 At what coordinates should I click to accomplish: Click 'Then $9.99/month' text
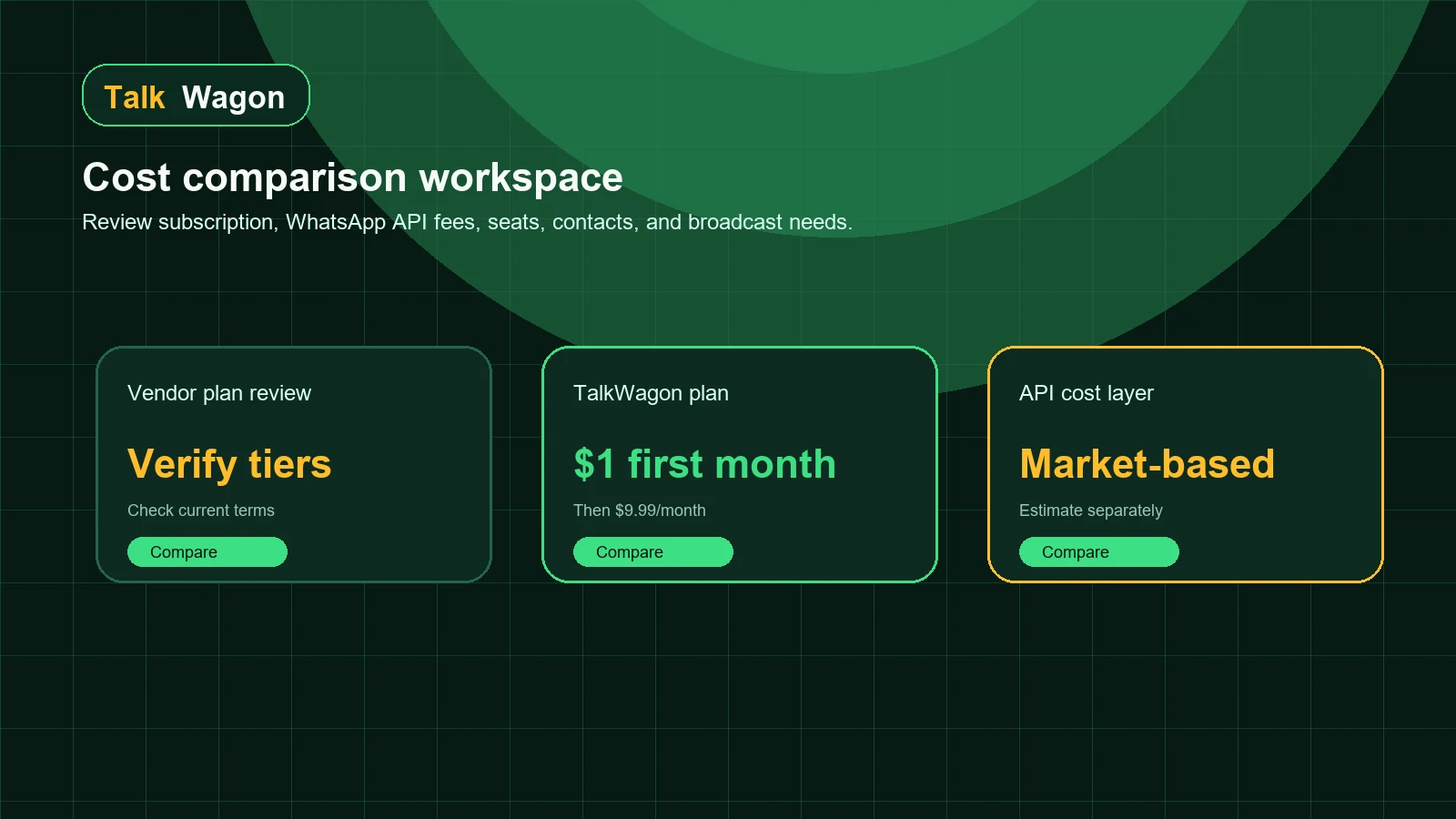coord(640,511)
